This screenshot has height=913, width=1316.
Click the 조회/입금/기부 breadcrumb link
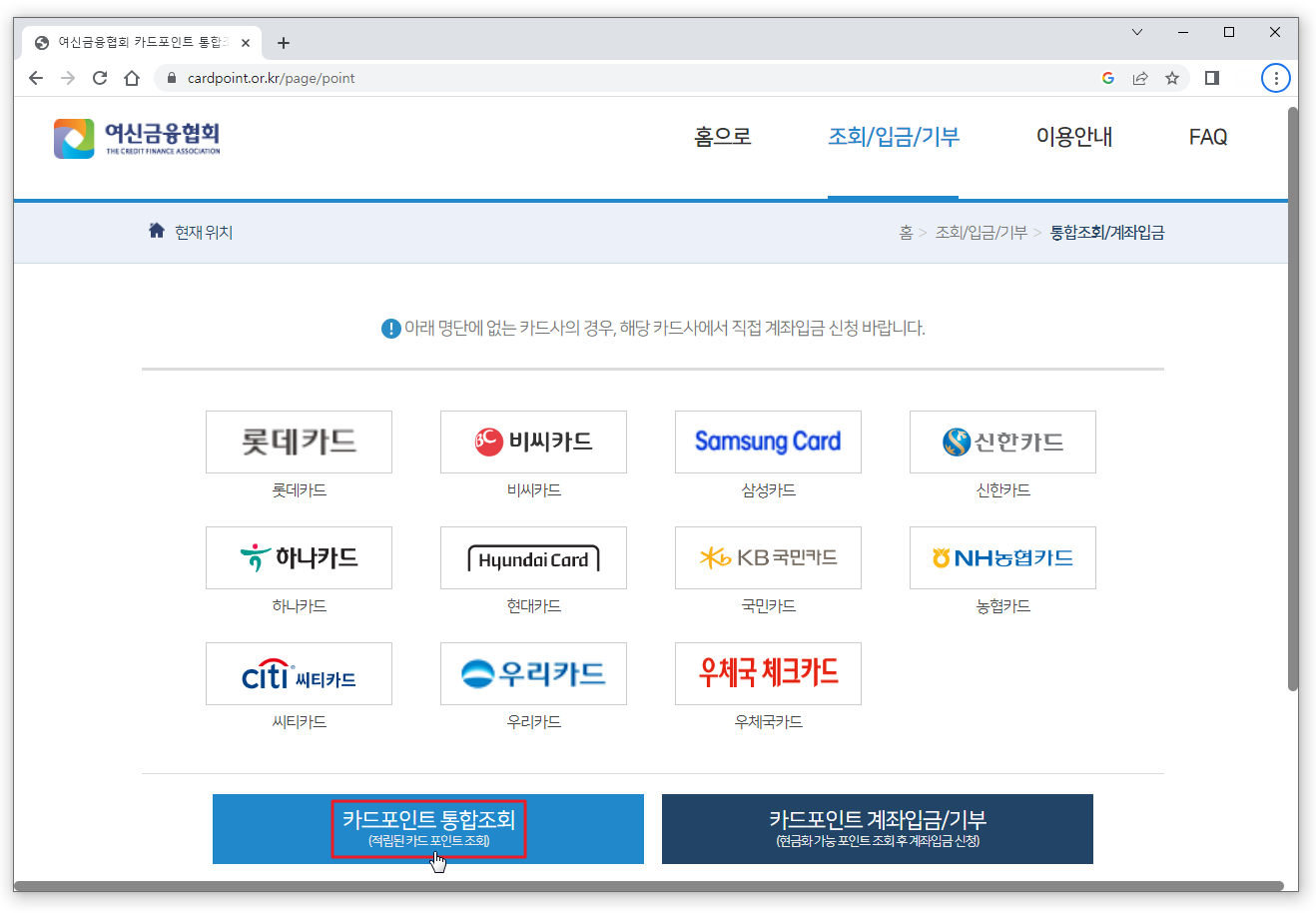(981, 232)
